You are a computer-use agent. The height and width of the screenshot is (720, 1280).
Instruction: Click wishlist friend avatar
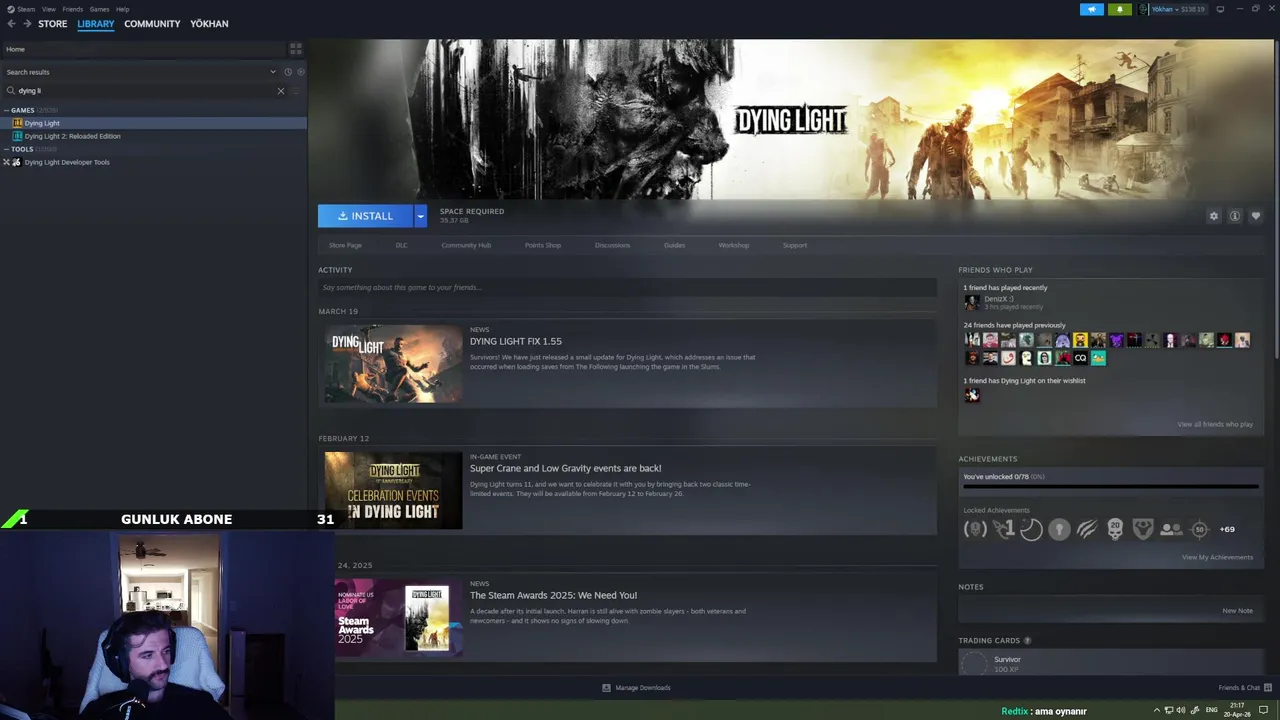click(x=971, y=395)
